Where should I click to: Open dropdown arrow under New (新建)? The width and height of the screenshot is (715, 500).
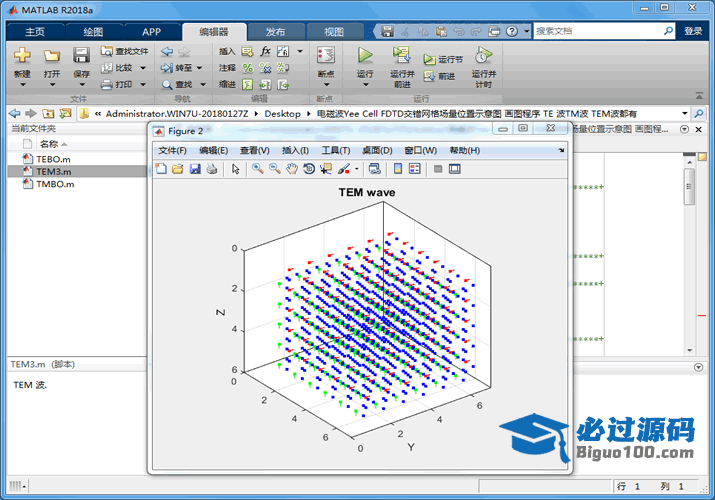click(22, 85)
